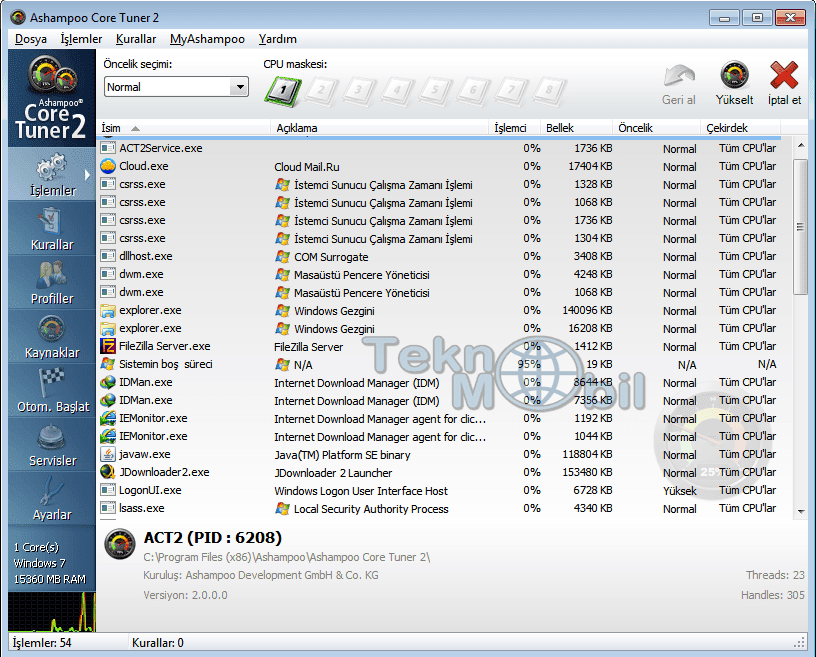Sort by the İşlemci column header

click(x=515, y=128)
